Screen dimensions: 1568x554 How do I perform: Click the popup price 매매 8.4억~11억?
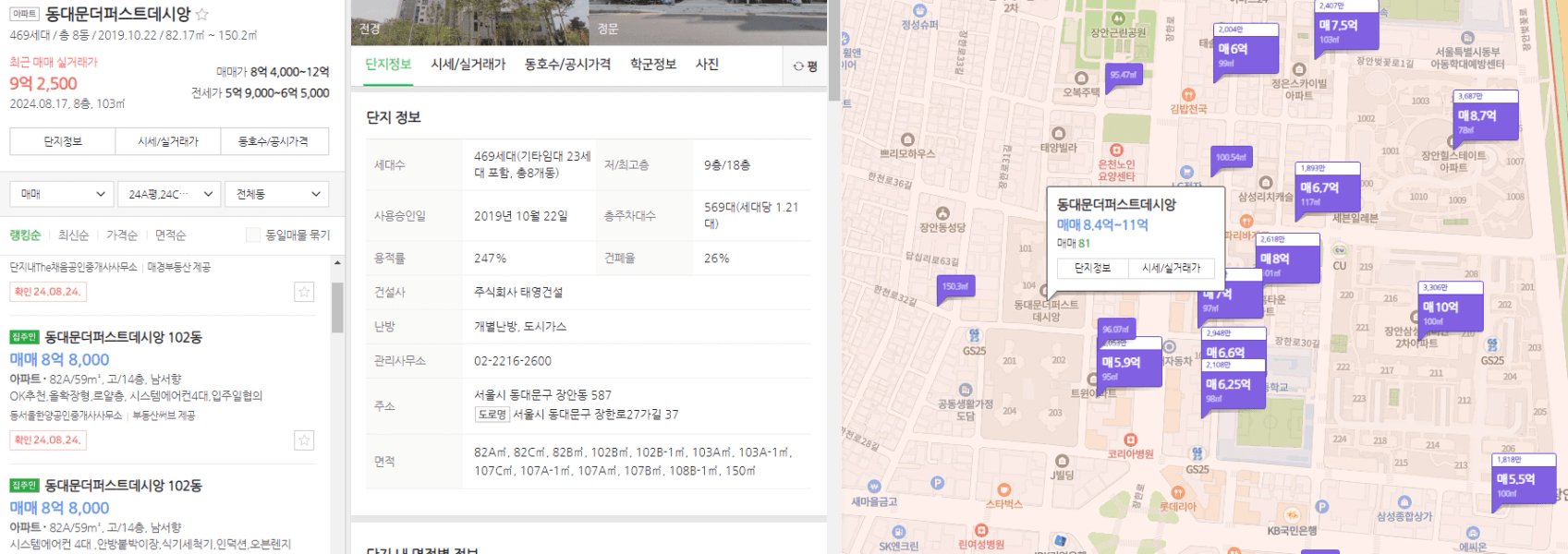(1102, 224)
